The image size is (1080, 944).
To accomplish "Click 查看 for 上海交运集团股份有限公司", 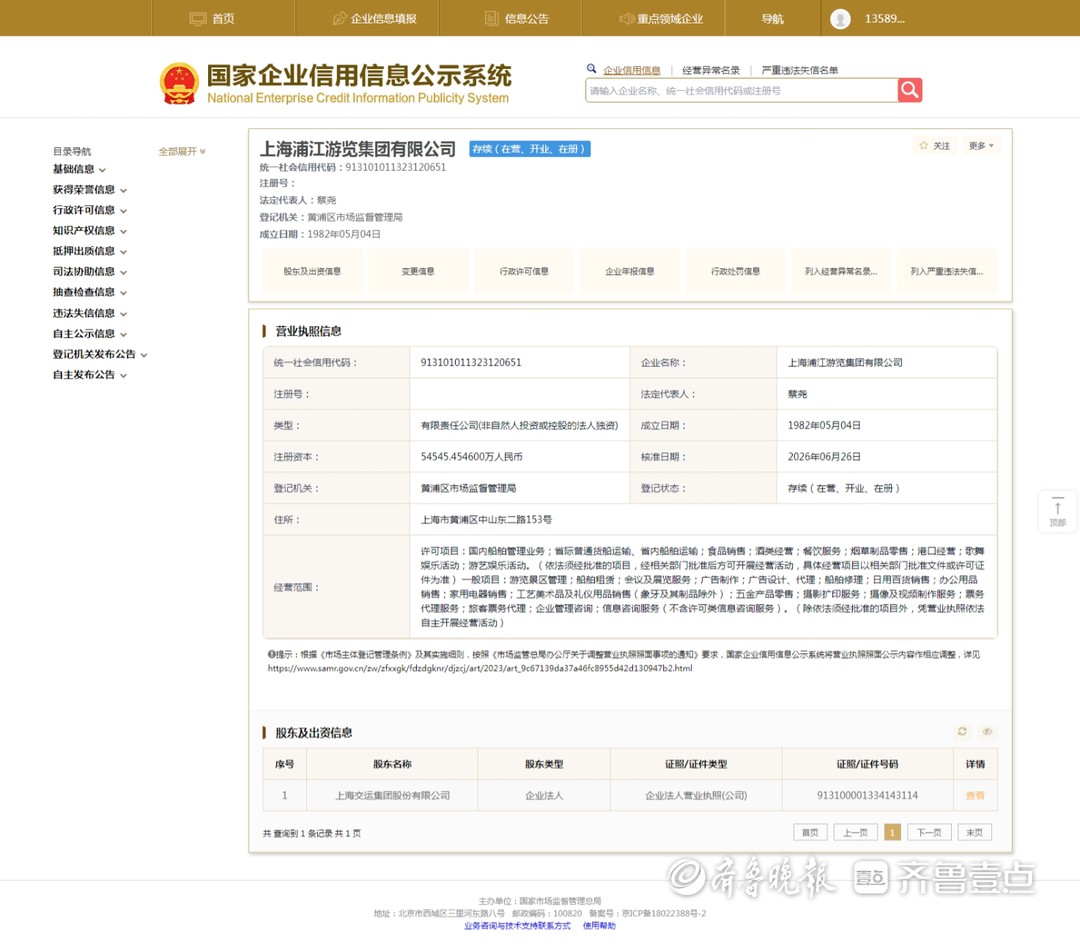I will click(x=975, y=795).
